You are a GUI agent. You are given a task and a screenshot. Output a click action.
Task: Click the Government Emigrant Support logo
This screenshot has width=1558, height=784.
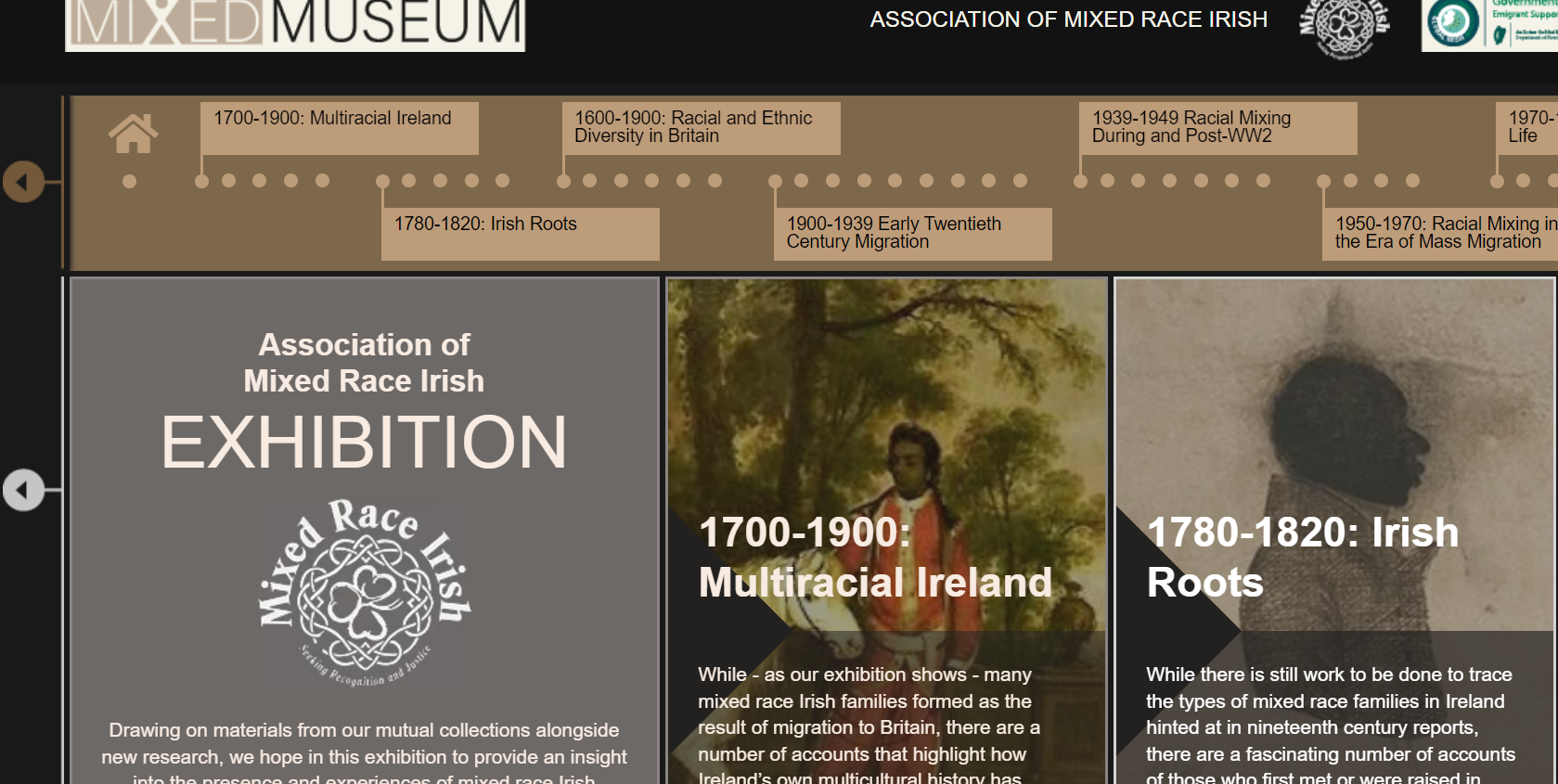point(1488,25)
